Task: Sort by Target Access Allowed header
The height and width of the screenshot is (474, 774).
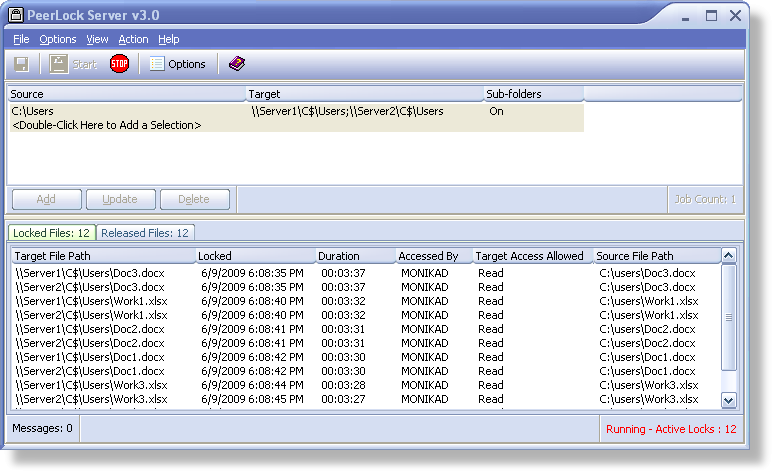Action: (x=533, y=256)
